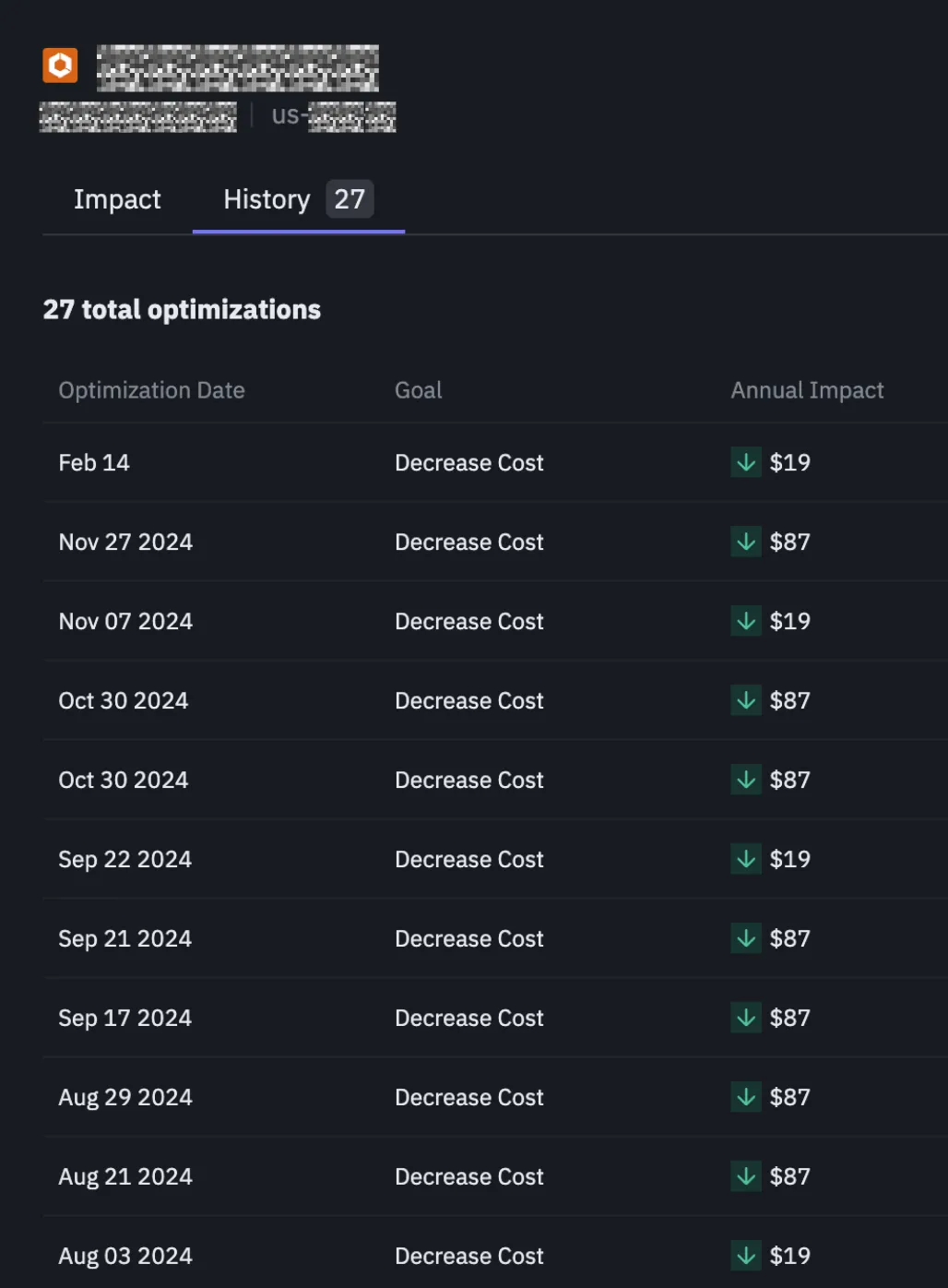Click the $87 amount in Aug 29 2024 row
948x1288 pixels.
[790, 1097]
